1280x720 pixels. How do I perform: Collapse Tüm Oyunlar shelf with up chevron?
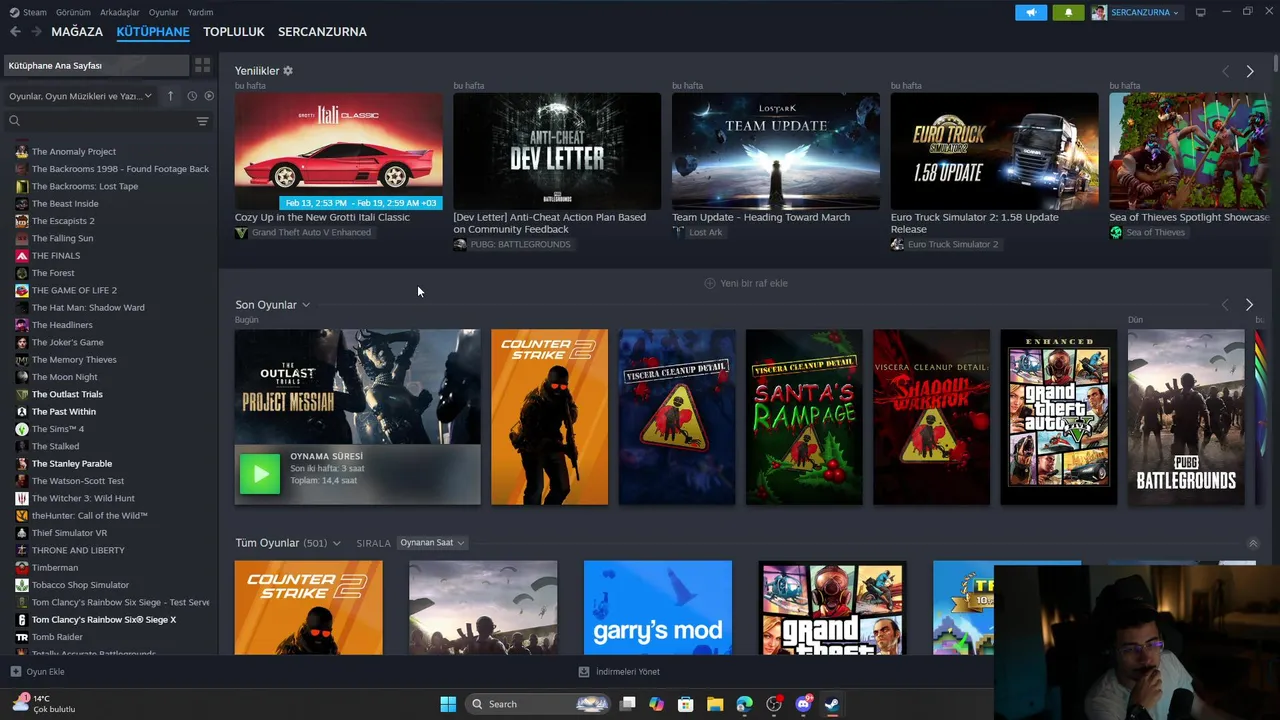pyautogui.click(x=1253, y=543)
